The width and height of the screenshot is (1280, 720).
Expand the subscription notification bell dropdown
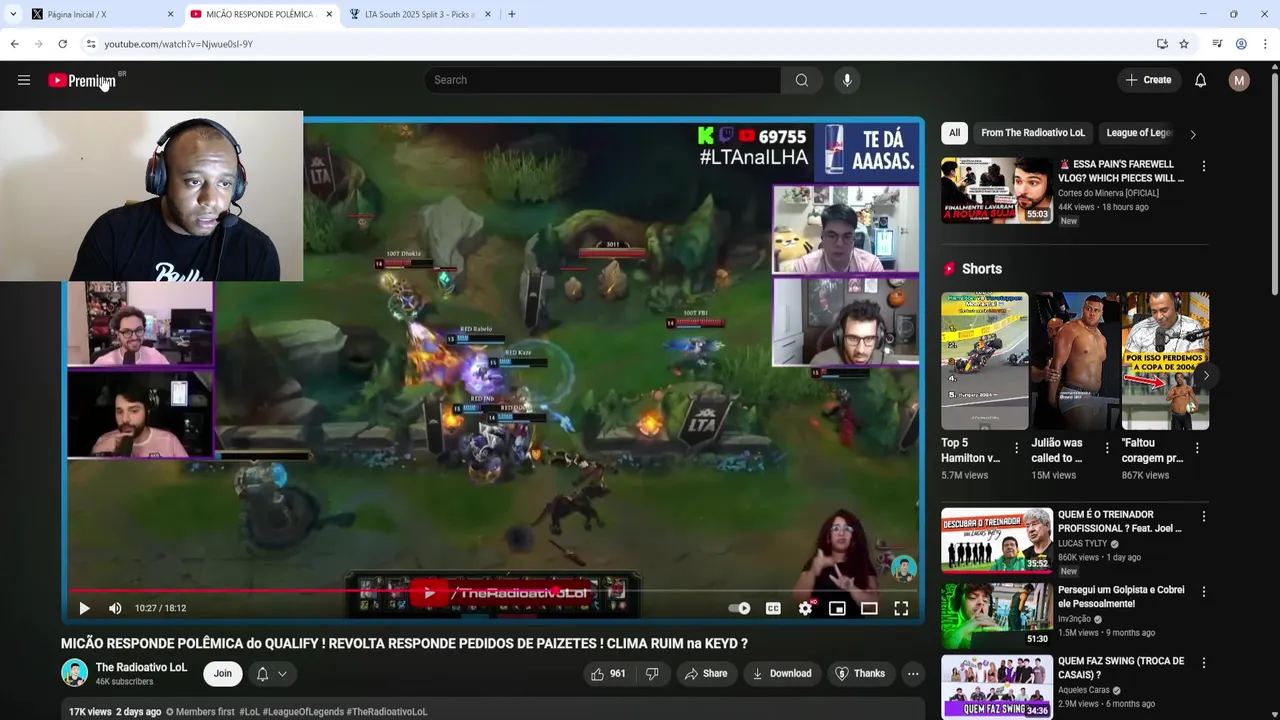[271, 674]
